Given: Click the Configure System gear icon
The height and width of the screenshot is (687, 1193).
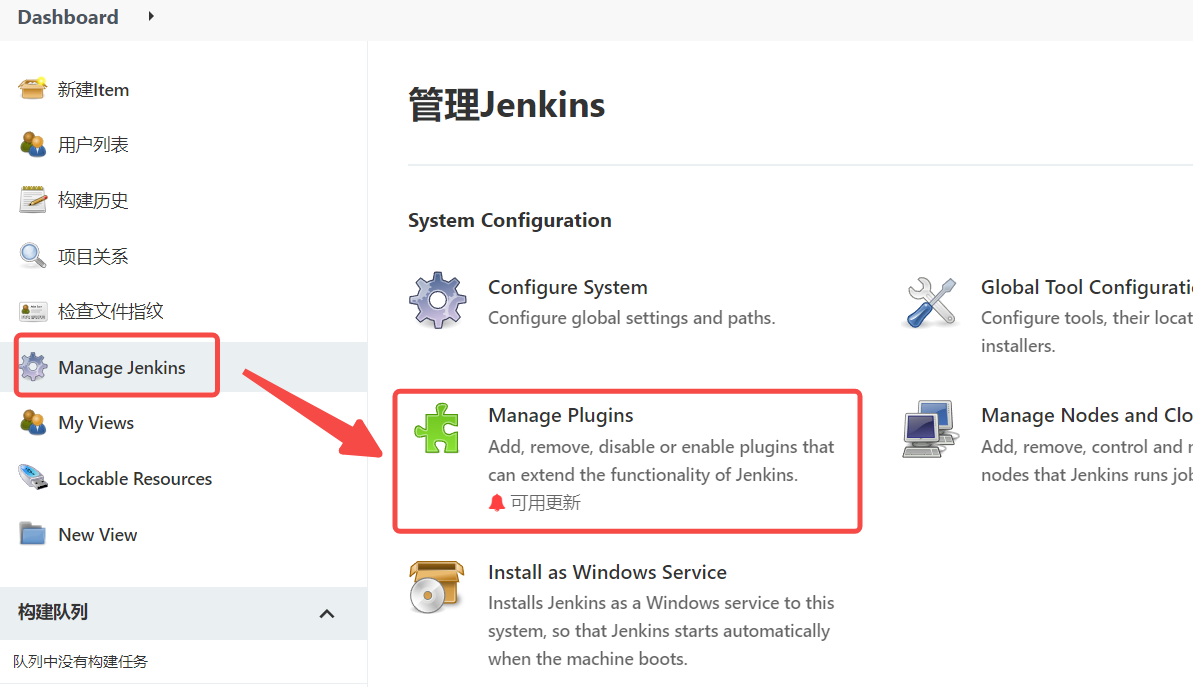Looking at the screenshot, I should coord(437,300).
